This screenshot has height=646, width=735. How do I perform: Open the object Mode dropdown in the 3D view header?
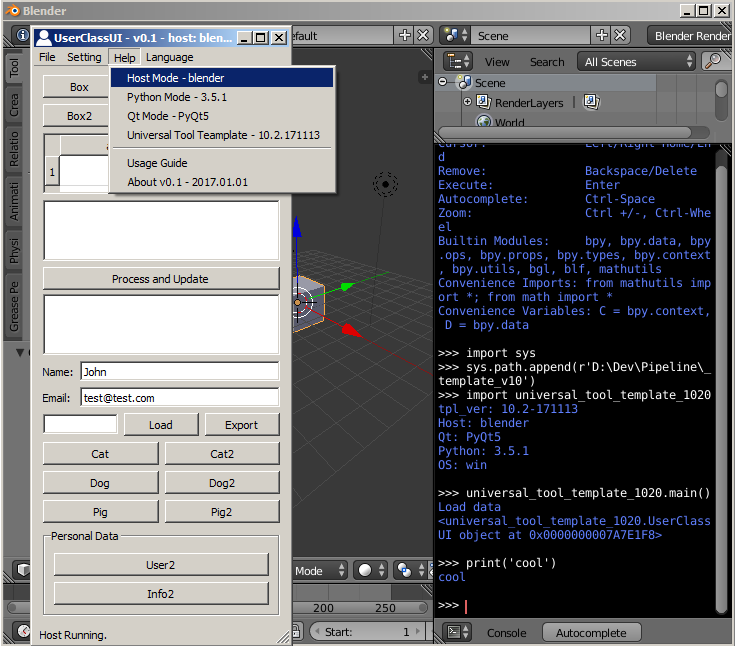click(x=320, y=571)
